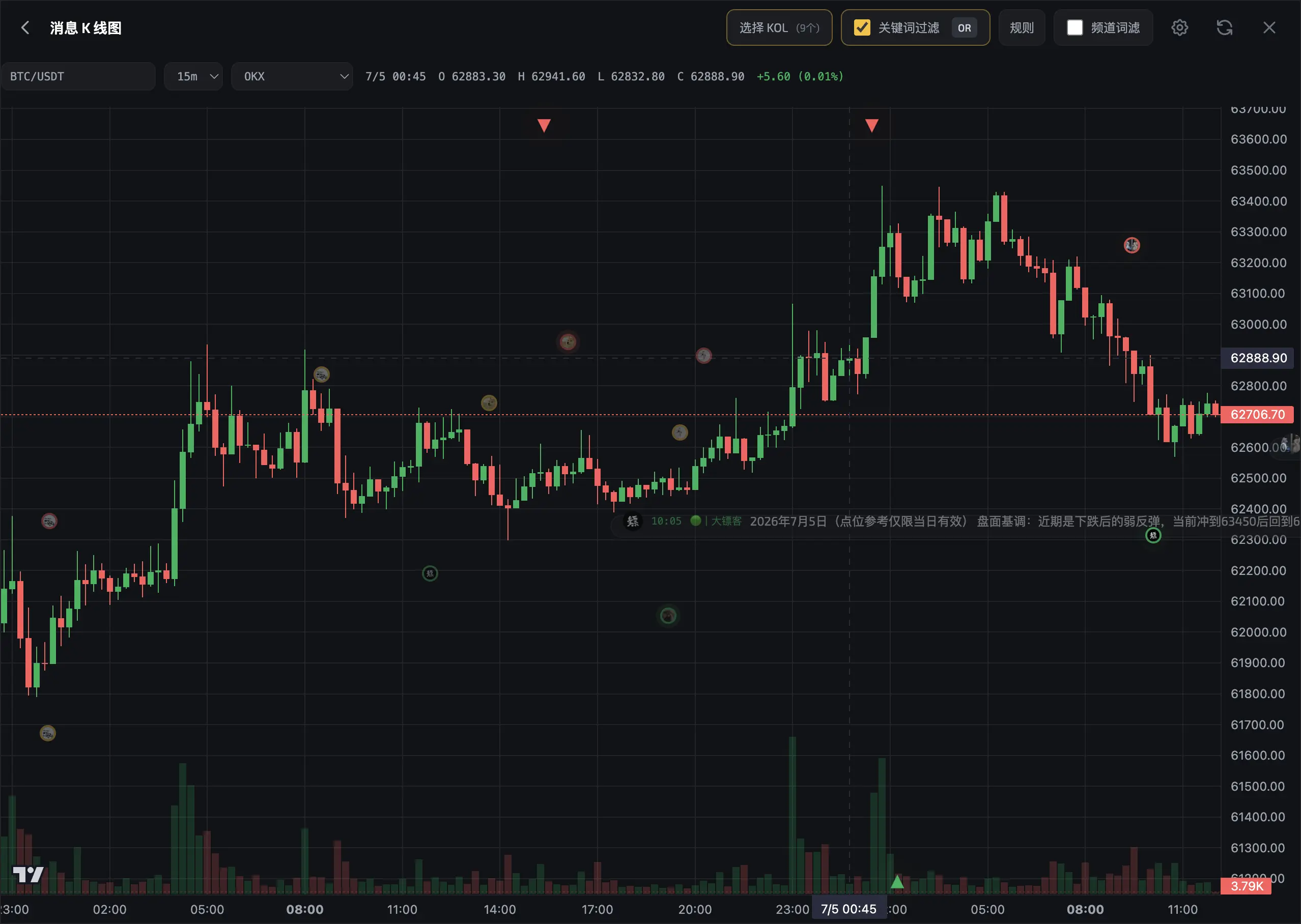Open the 大镖客 avatar in the 10:05 message
This screenshot has height=924, width=1301.
pyautogui.click(x=633, y=521)
